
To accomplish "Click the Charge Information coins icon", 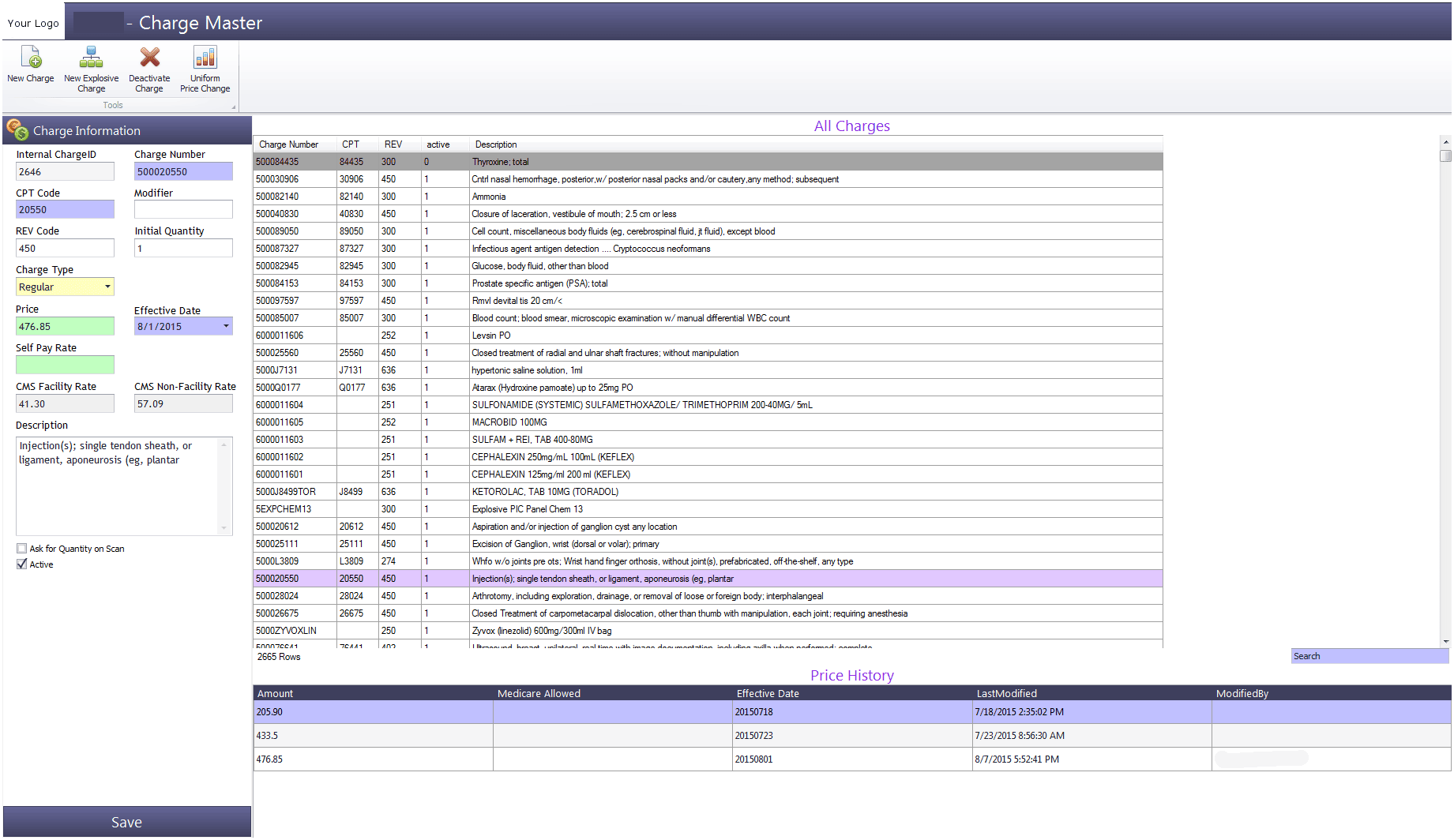I will 17,130.
